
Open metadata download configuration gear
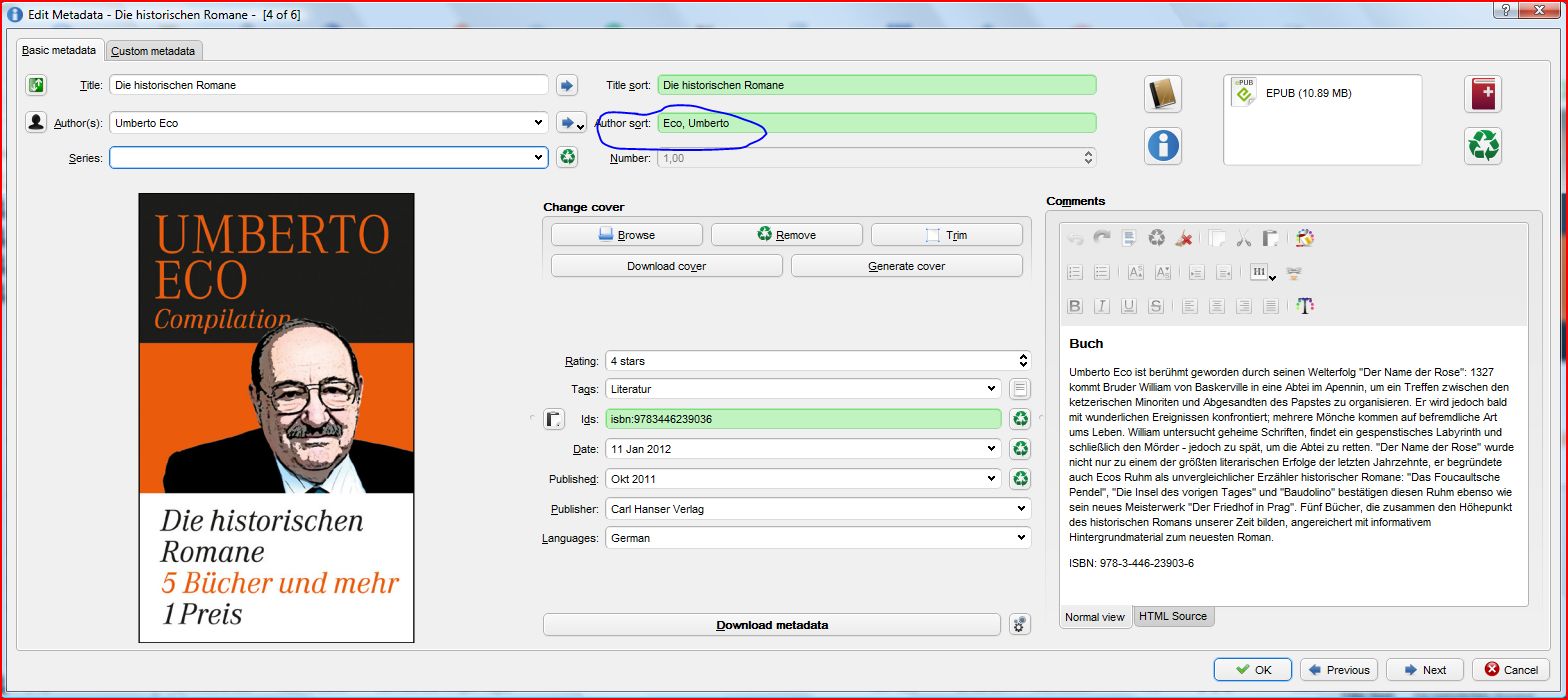pos(1019,625)
